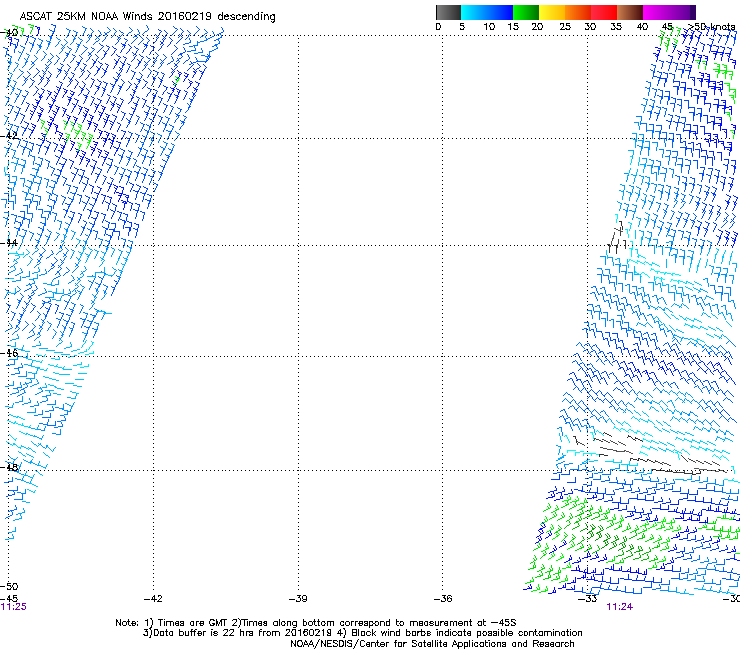Click the '40' label under the color bar
The image size is (740, 650).
[642, 27]
